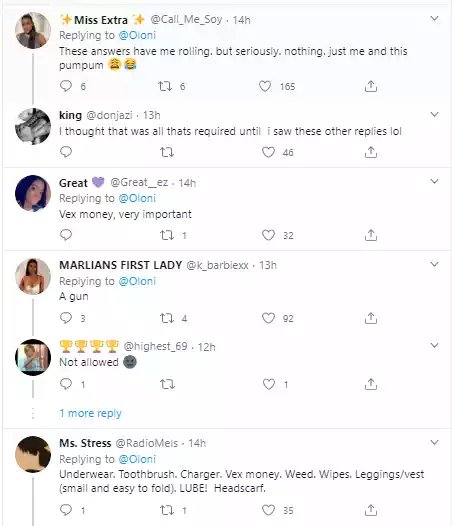Image resolution: width=452 pixels, height=526 pixels.
Task: Open king @donjazi's avatar
Action: point(33,126)
